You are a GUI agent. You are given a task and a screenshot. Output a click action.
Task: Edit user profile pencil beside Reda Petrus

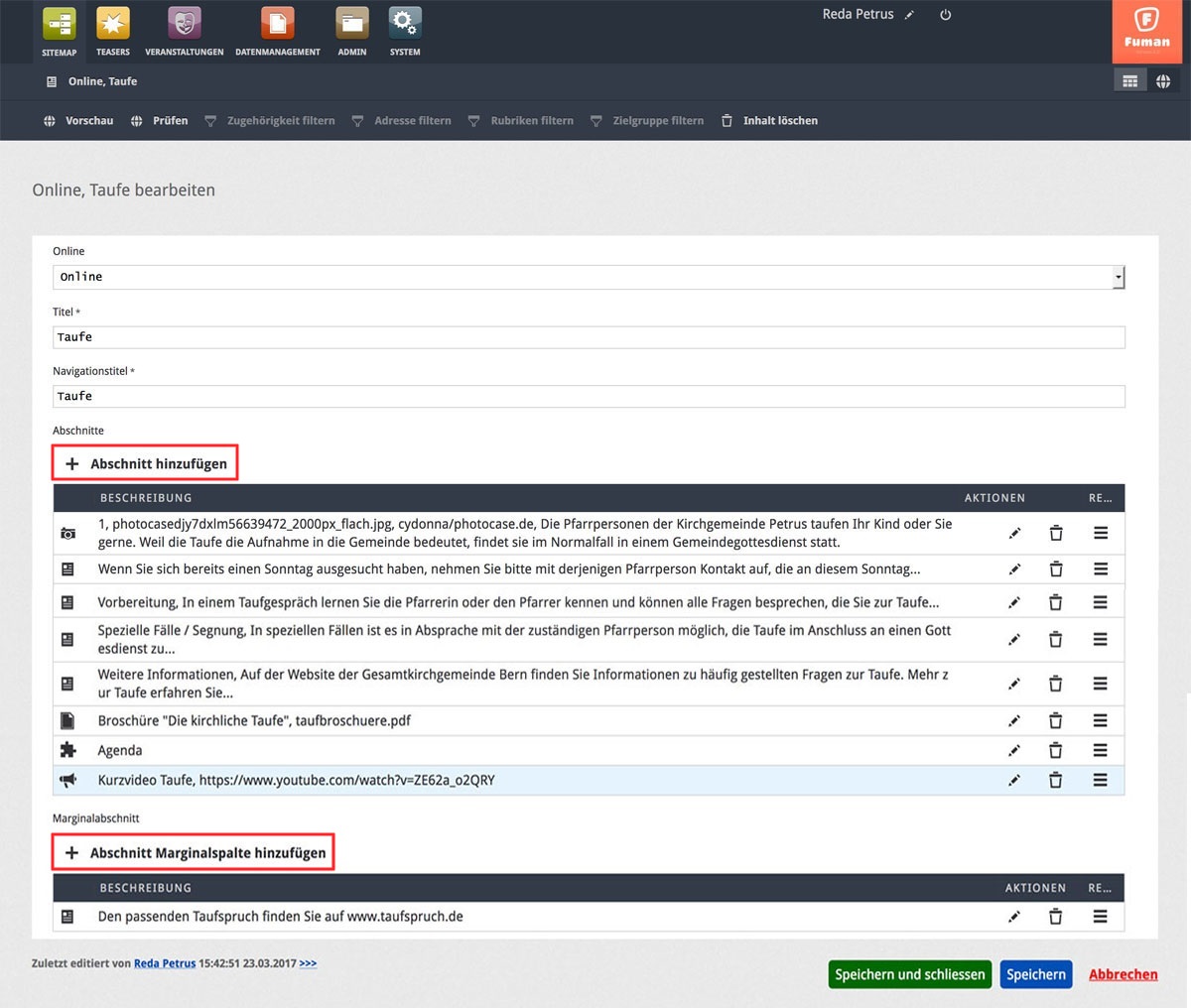pyautogui.click(x=909, y=15)
